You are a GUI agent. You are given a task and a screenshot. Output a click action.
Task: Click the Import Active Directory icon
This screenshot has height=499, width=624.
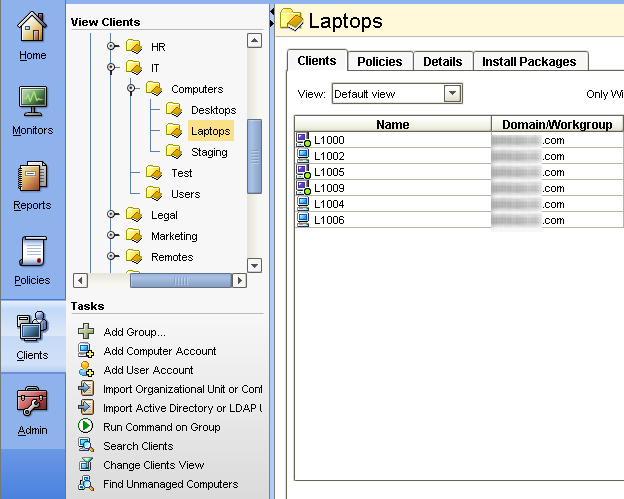point(86,407)
